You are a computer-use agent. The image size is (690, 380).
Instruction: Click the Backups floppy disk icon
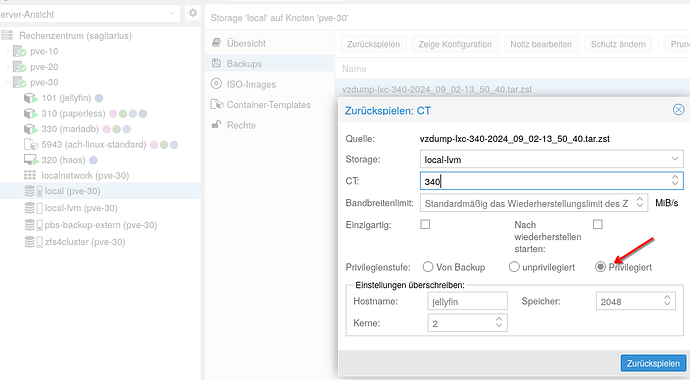(x=216, y=63)
